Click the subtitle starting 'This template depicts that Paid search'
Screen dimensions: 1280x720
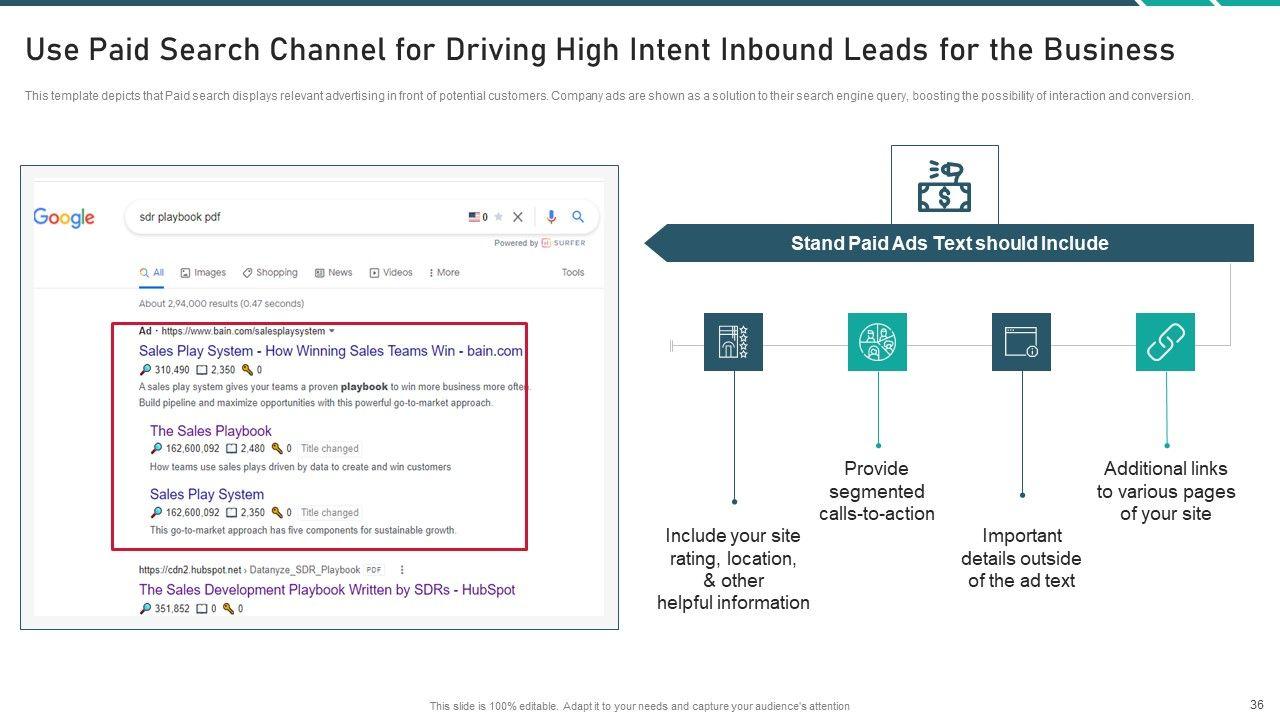tap(609, 96)
